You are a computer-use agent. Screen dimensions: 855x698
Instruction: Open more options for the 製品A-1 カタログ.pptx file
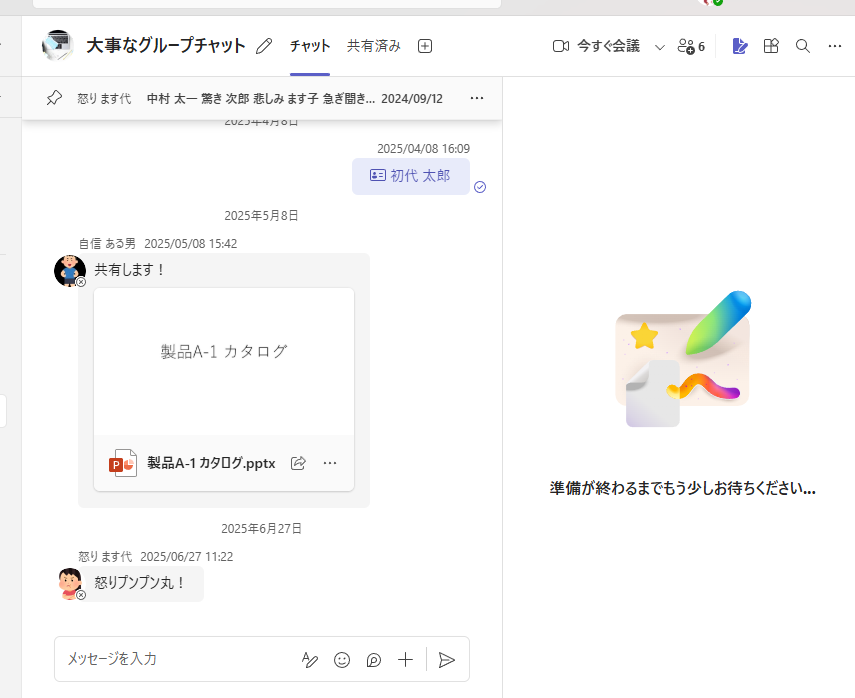[x=330, y=463]
